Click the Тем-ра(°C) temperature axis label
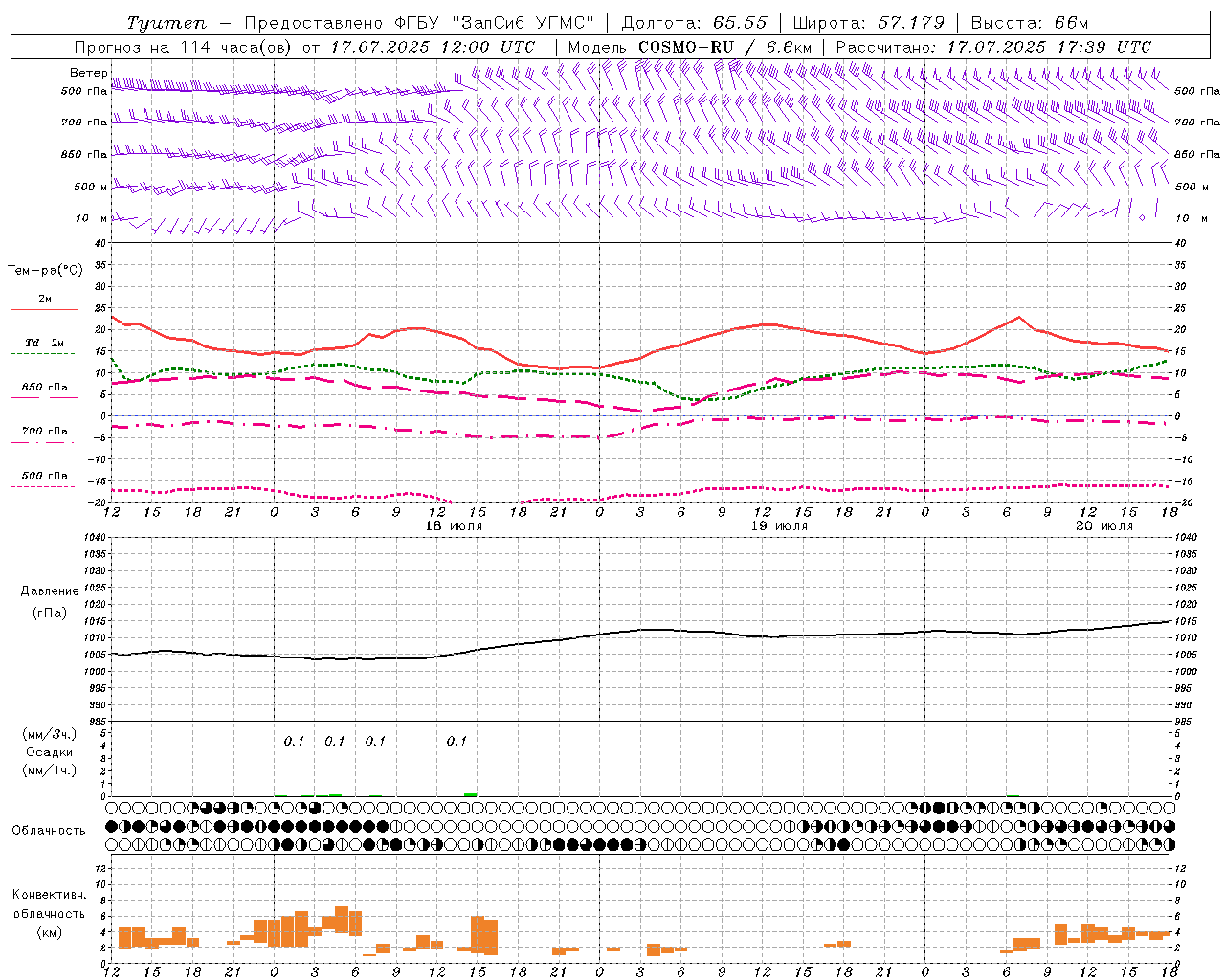This screenshot has height=980, width=1225. [x=45, y=271]
